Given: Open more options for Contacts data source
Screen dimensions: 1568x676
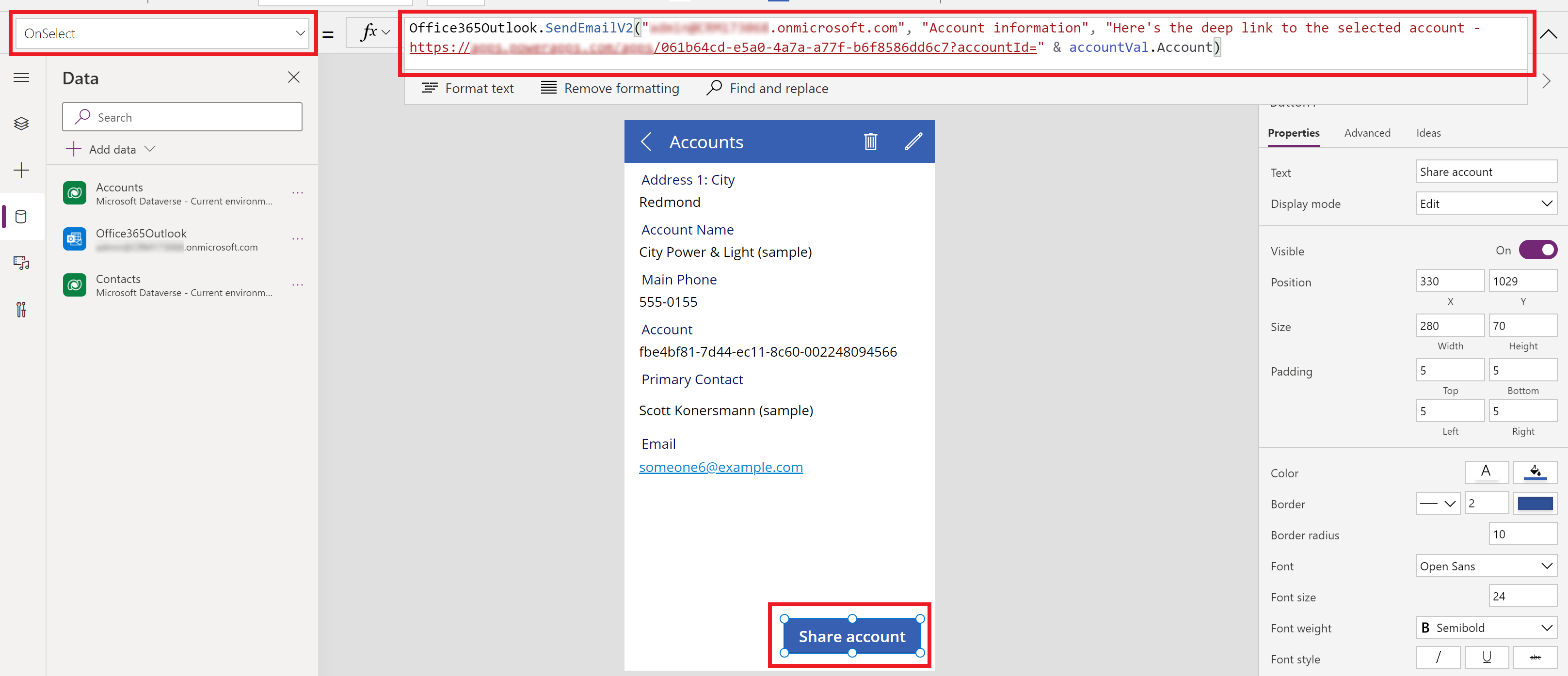Looking at the screenshot, I should (298, 284).
